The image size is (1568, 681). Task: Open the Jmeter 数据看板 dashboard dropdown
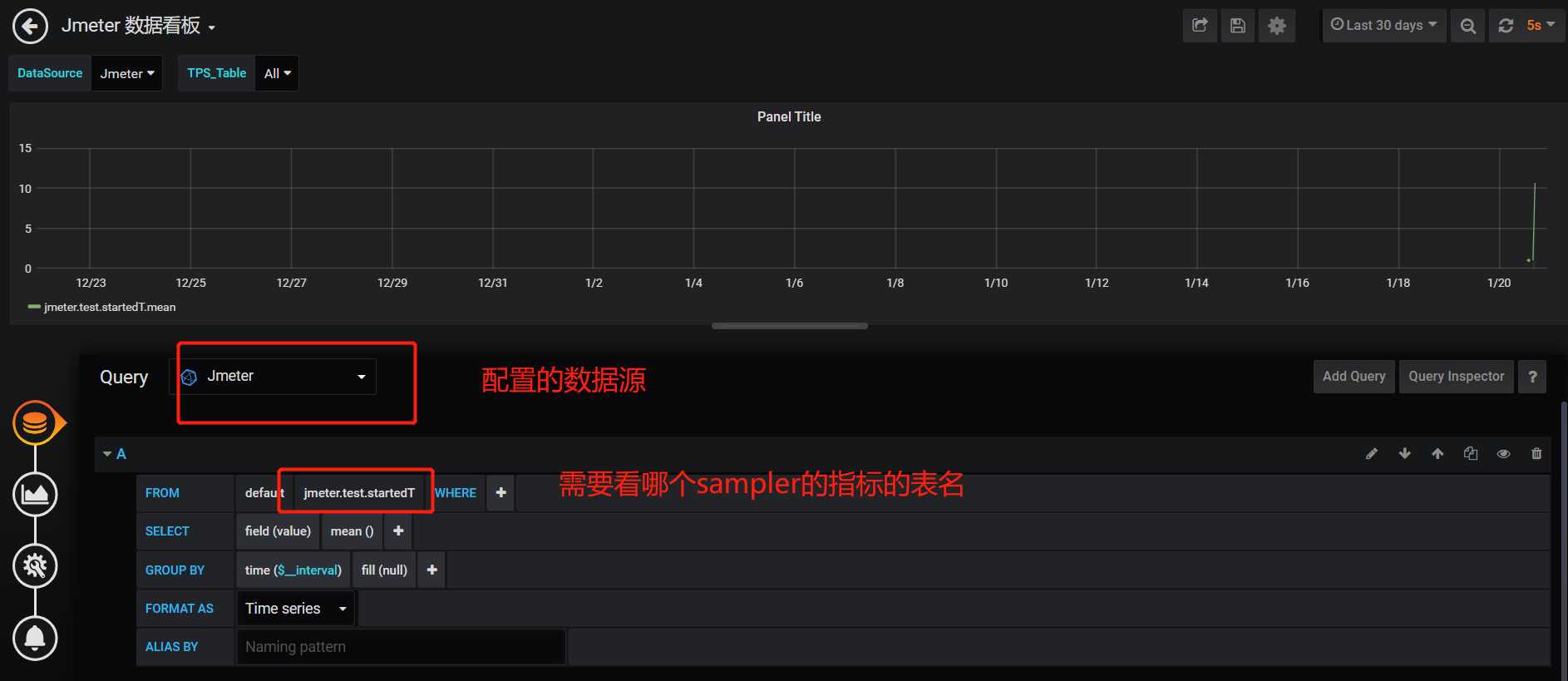[x=138, y=26]
